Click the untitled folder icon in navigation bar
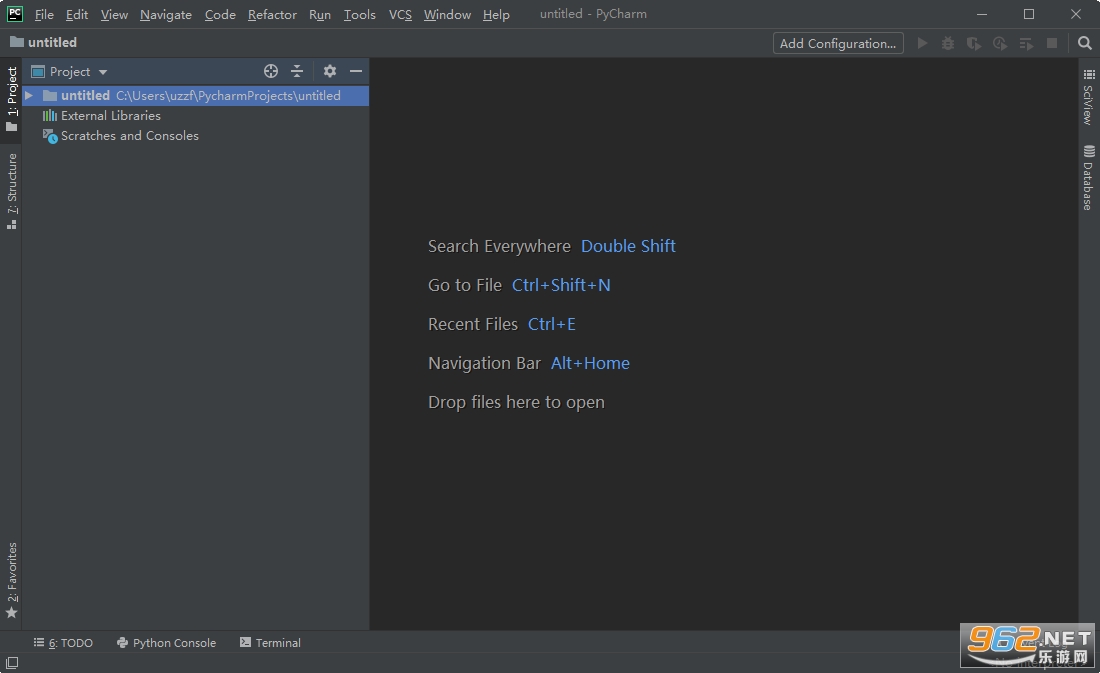Image resolution: width=1100 pixels, height=673 pixels. click(17, 42)
